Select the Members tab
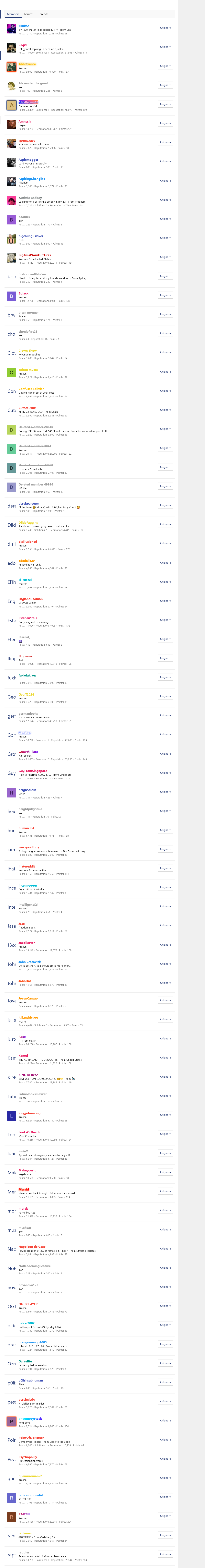This screenshot has height=1568, width=205. pos(13,14)
